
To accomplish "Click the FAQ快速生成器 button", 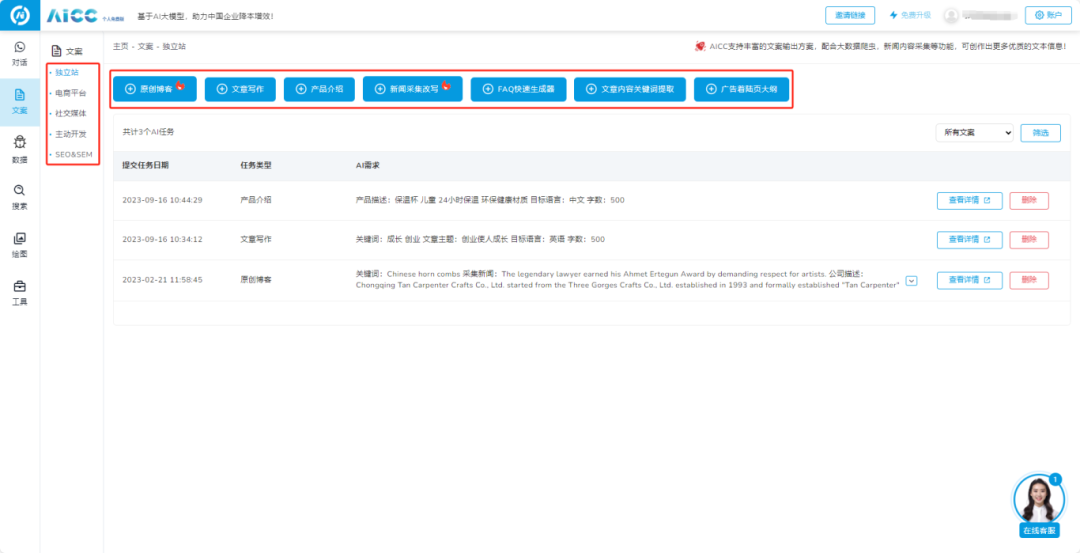I will pos(519,89).
